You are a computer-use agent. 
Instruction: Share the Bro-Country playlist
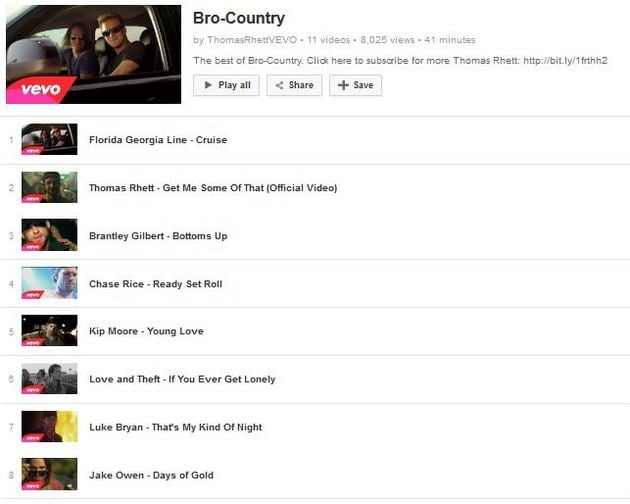[294, 85]
